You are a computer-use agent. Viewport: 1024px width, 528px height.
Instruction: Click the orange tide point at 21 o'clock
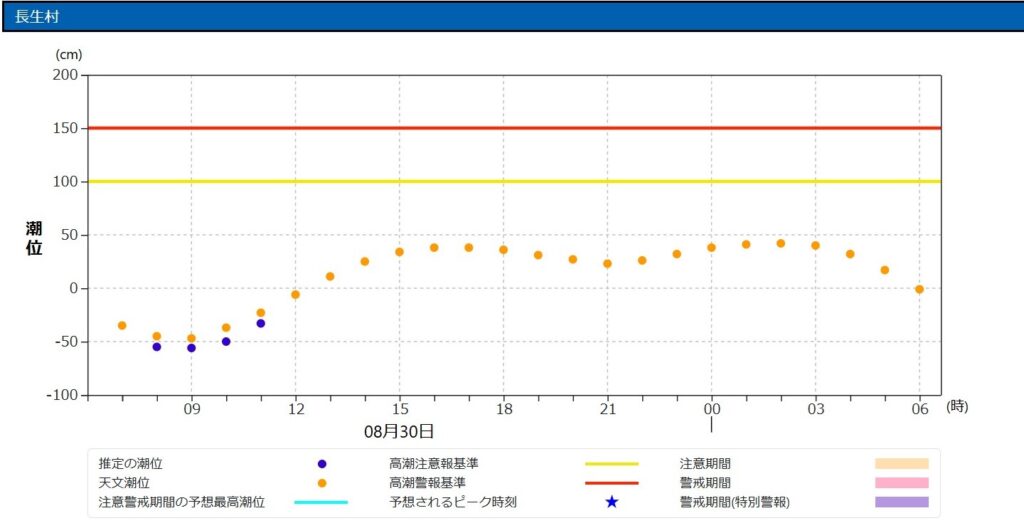click(607, 264)
